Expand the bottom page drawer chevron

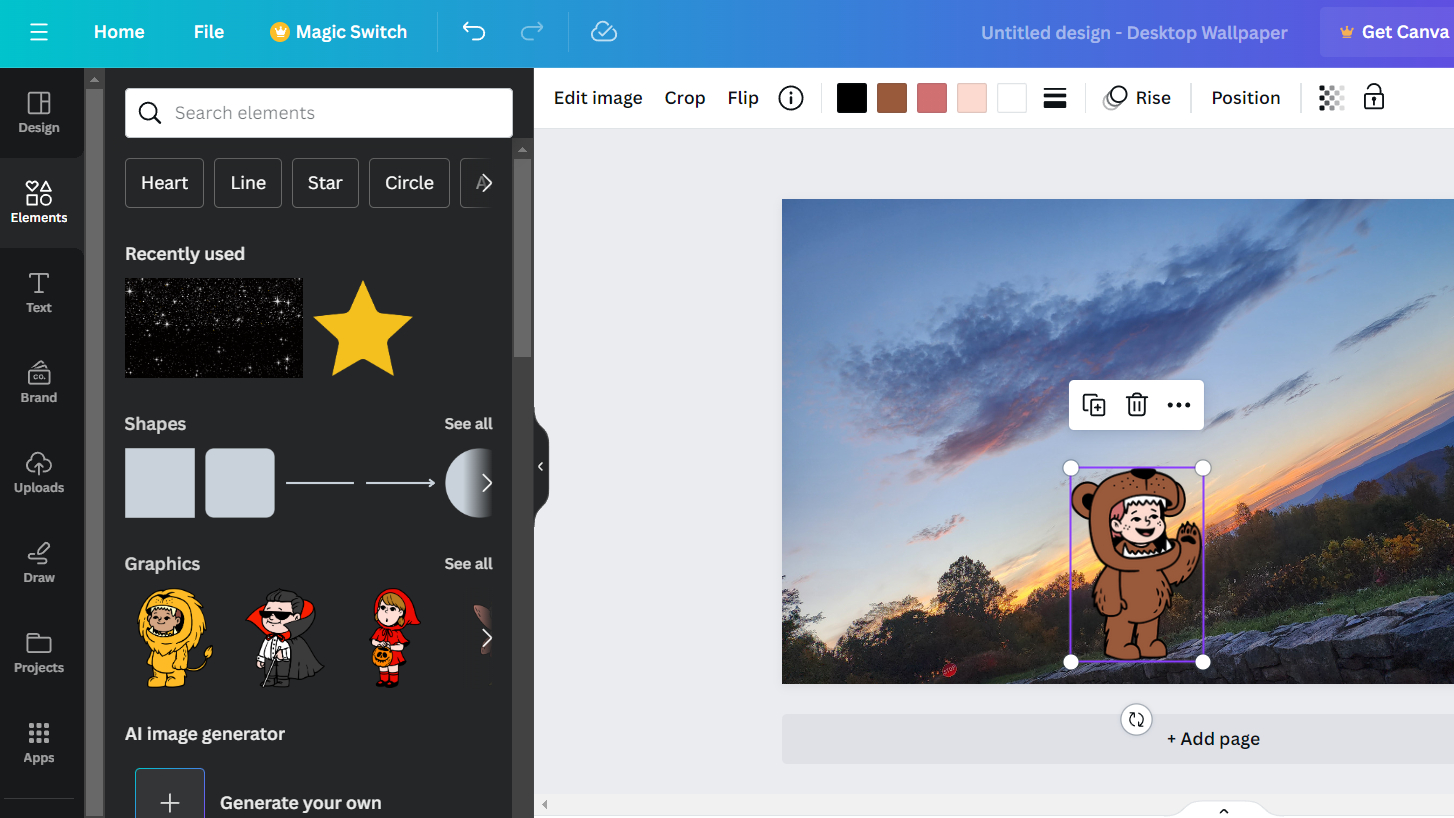[1224, 810]
